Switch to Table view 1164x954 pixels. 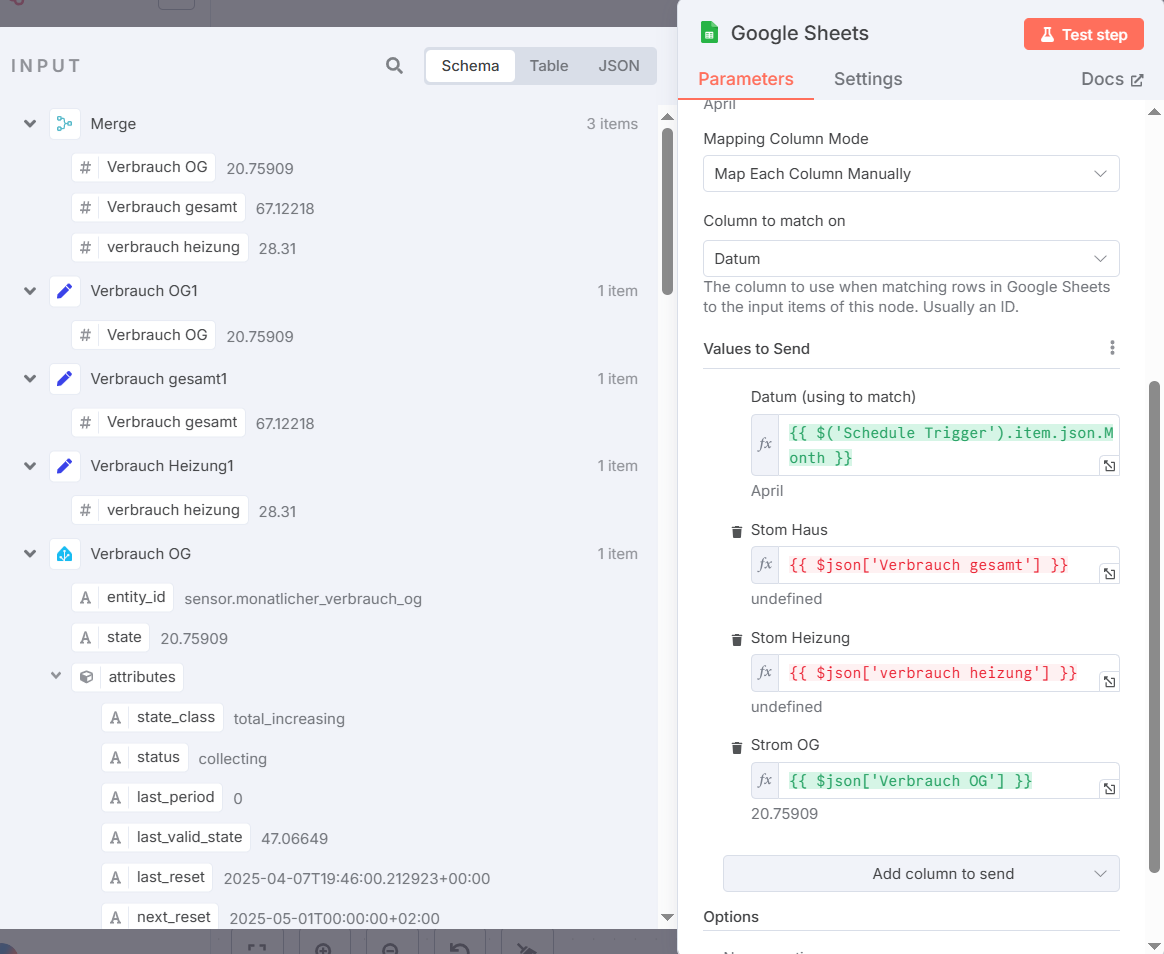coord(549,66)
